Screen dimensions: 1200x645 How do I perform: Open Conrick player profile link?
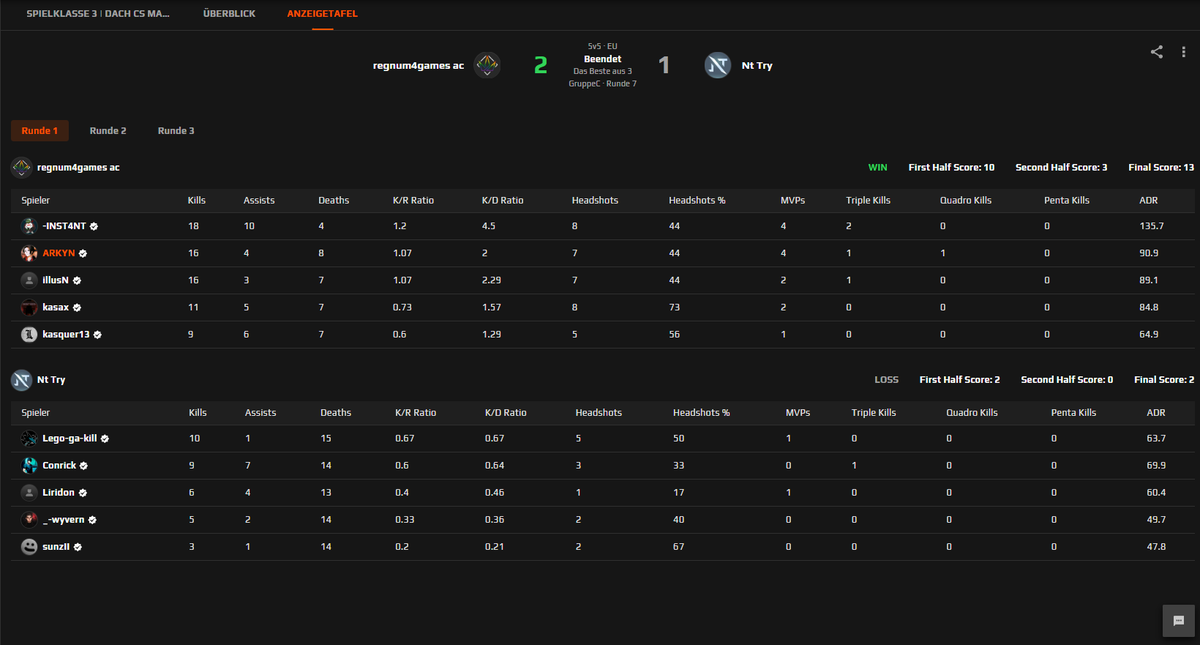point(57,466)
